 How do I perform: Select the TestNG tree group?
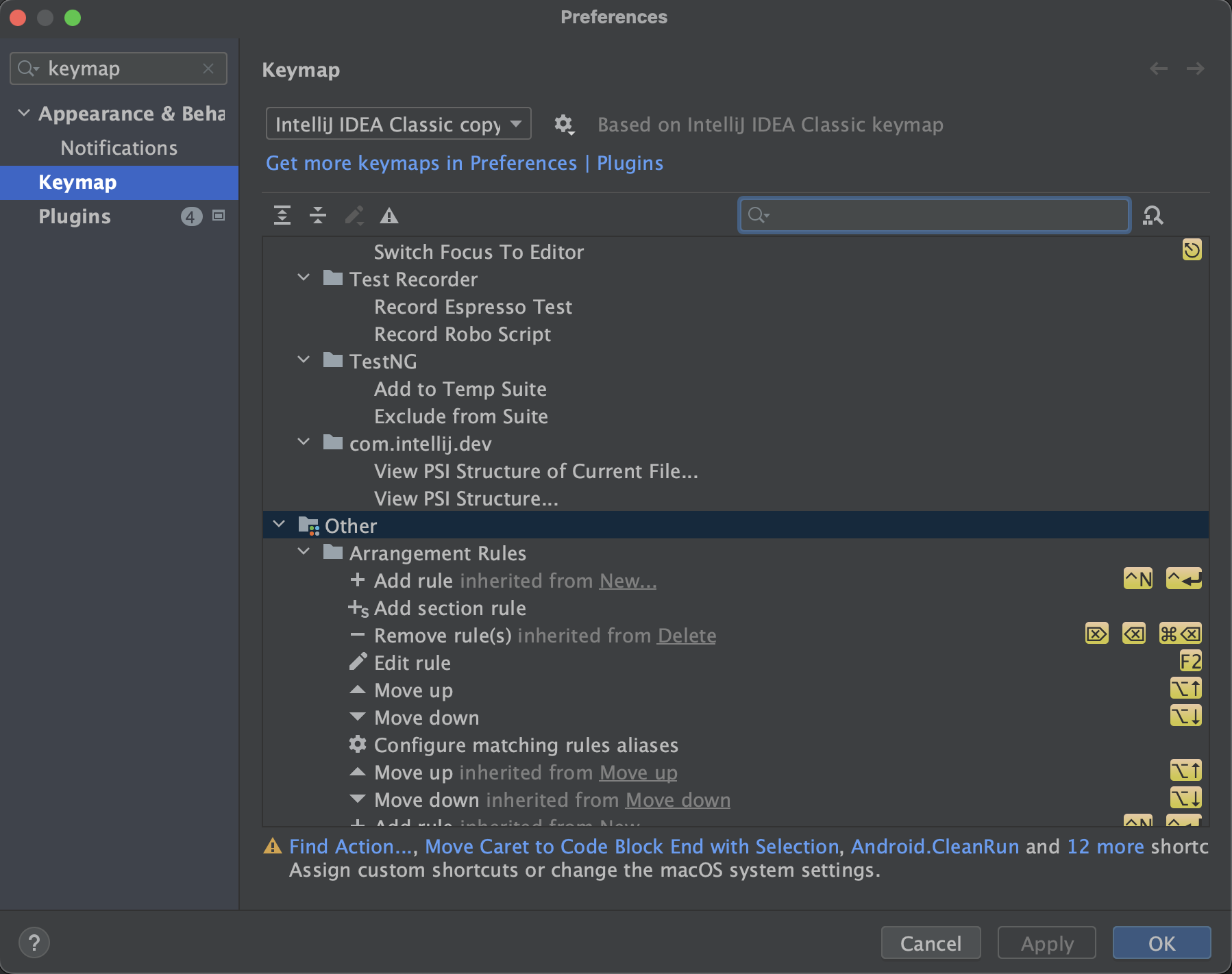point(735,361)
